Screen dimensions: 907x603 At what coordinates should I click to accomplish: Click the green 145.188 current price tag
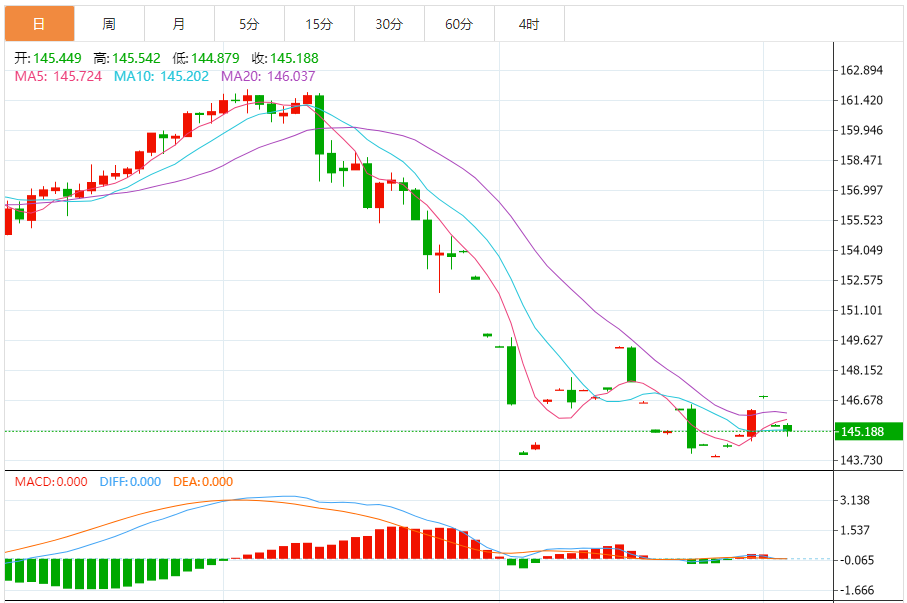pos(868,431)
